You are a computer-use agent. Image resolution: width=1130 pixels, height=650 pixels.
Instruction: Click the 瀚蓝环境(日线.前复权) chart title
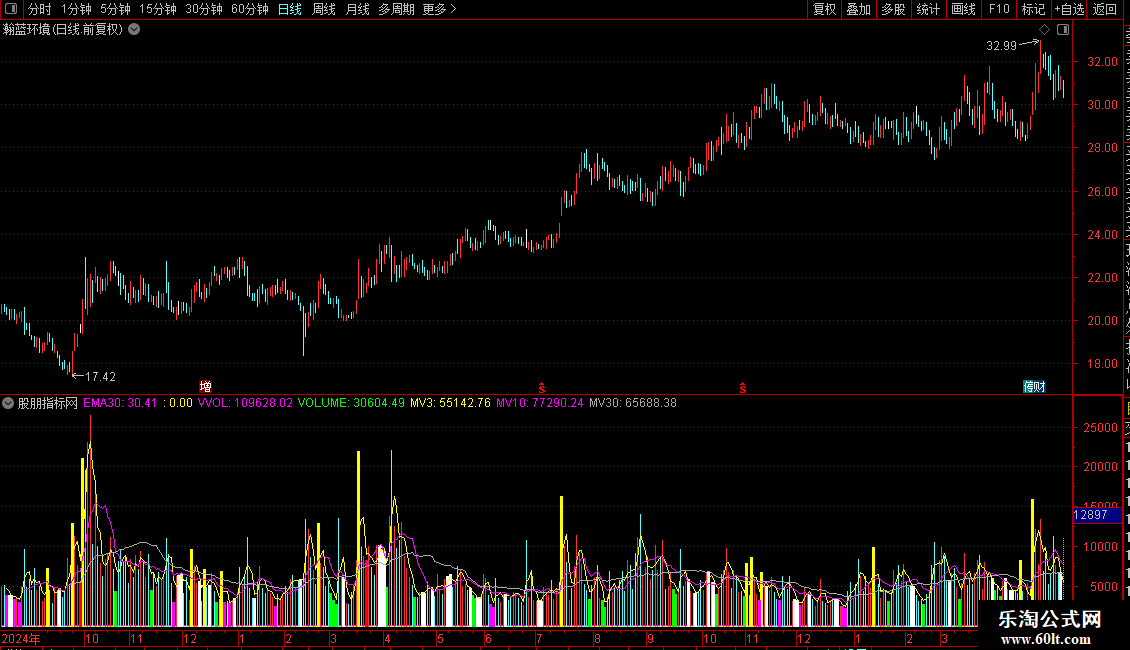(x=63, y=30)
